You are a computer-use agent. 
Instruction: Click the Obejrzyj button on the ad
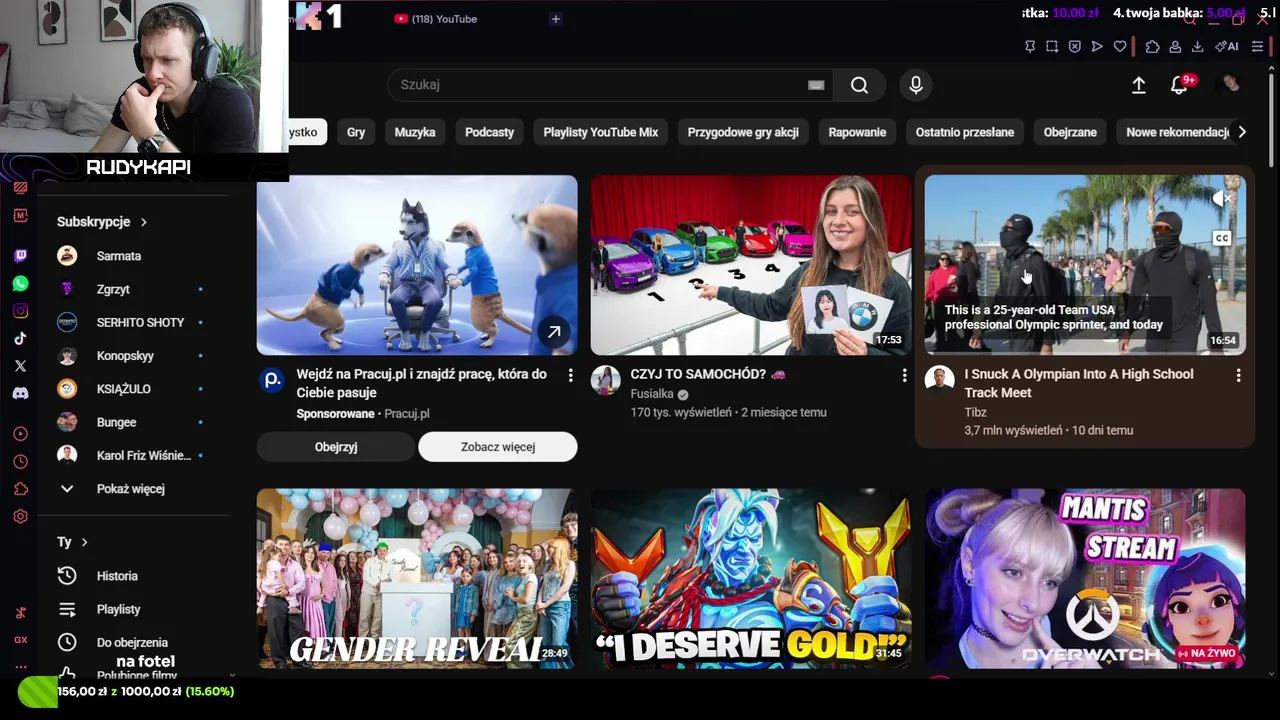(336, 447)
